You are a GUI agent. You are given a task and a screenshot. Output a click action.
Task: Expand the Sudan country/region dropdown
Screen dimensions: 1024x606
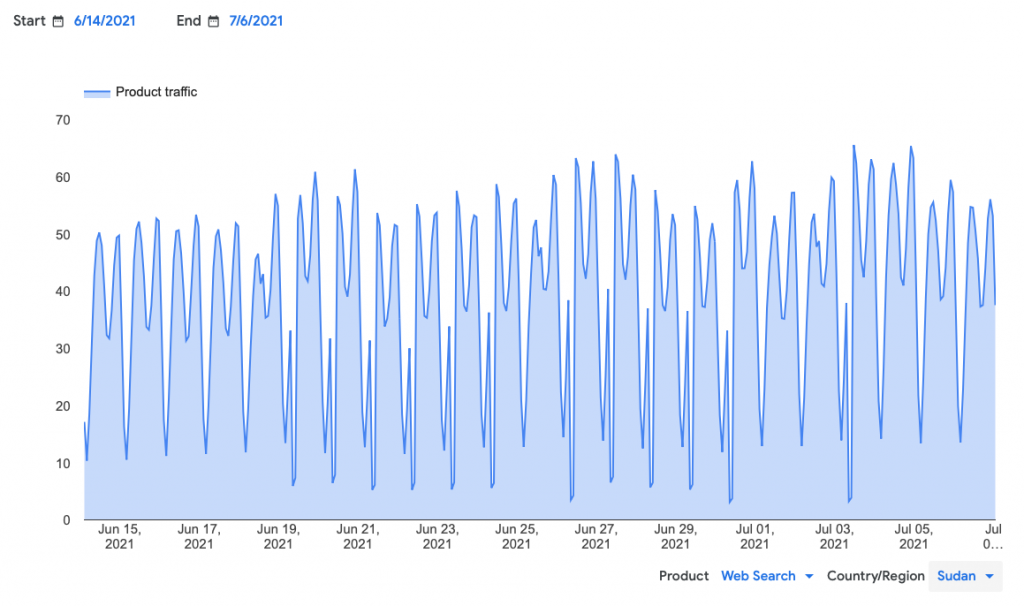[965, 576]
